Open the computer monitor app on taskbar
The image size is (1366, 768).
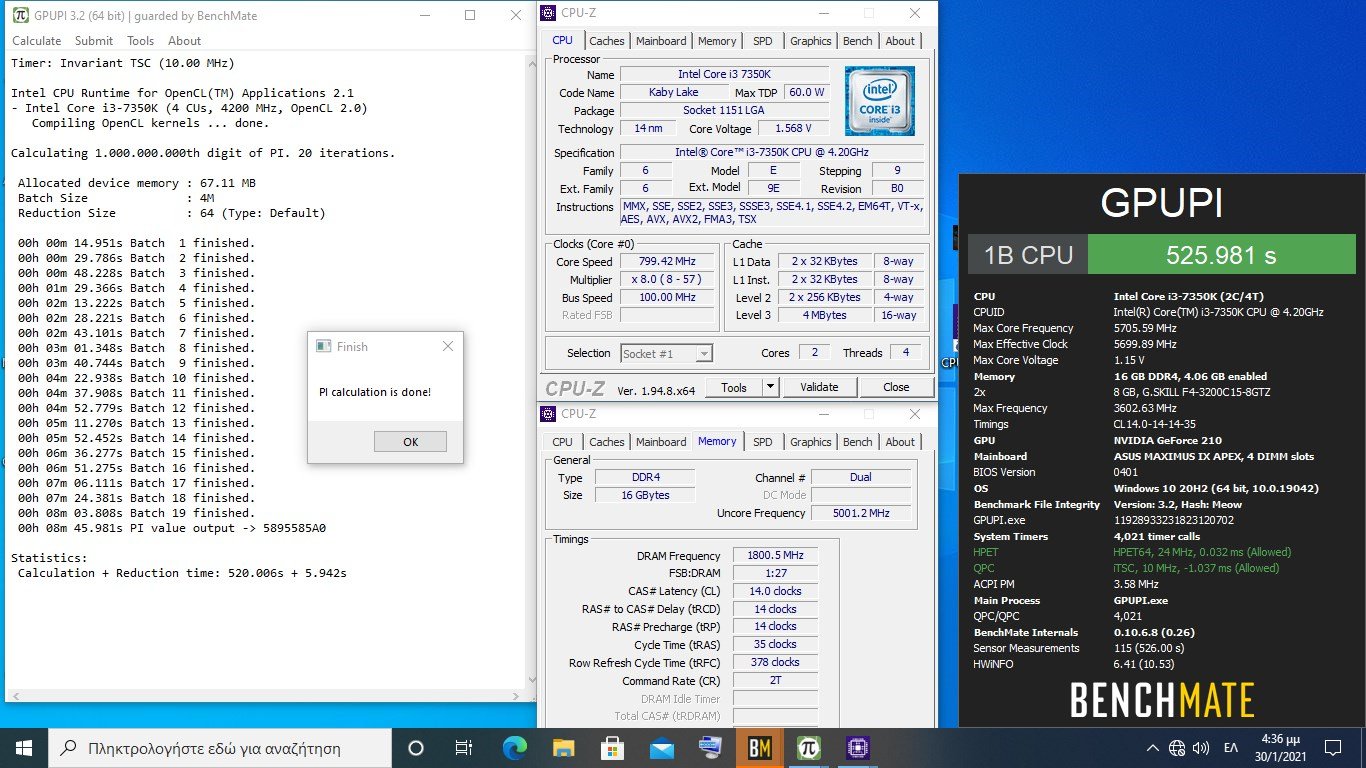[x=710, y=748]
